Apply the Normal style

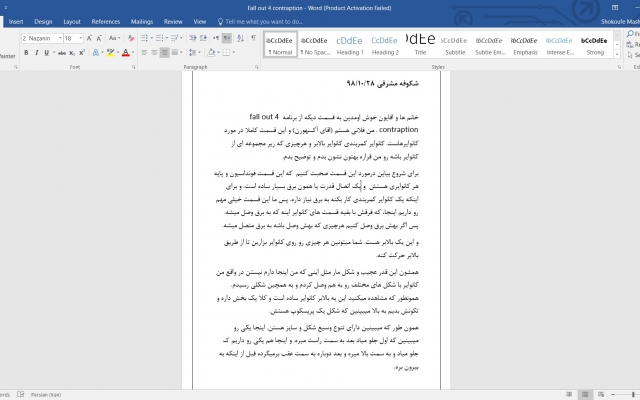[280, 44]
